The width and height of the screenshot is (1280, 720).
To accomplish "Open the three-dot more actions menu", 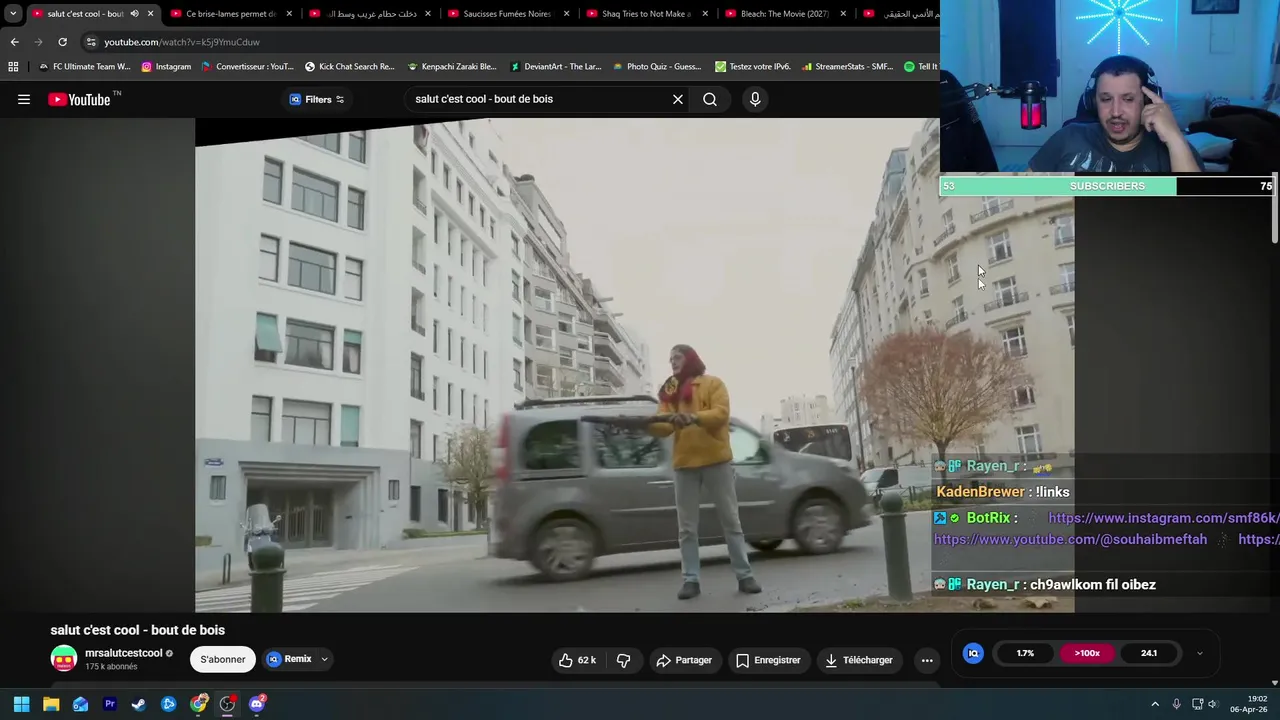I will (x=927, y=660).
